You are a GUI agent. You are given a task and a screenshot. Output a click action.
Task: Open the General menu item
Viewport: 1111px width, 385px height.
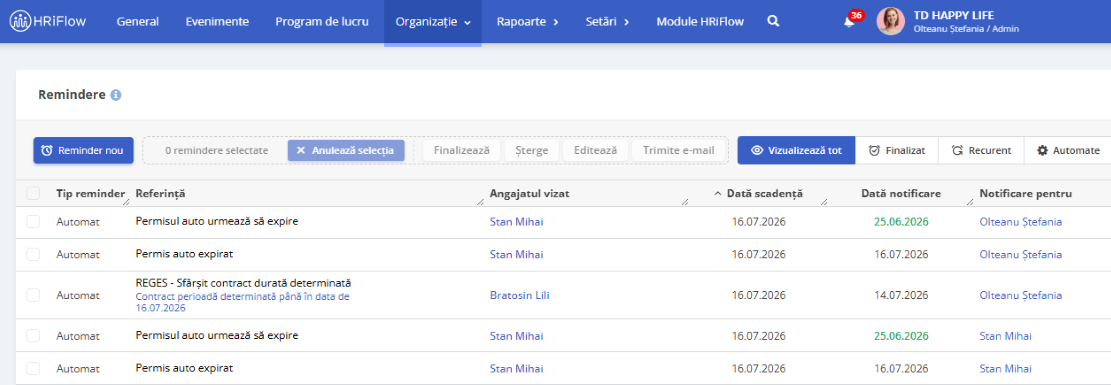(x=137, y=21)
